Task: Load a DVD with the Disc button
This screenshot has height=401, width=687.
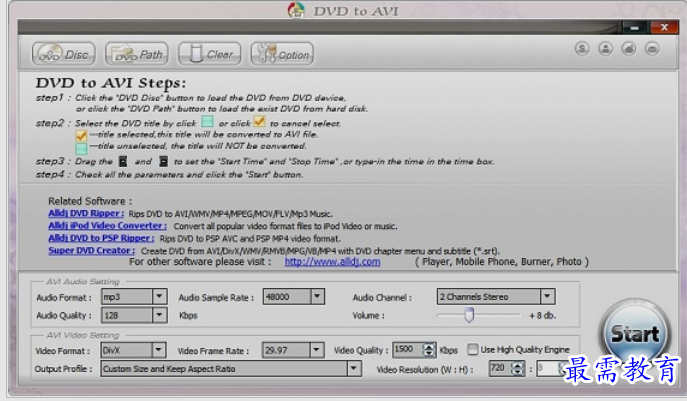Action: (64, 54)
